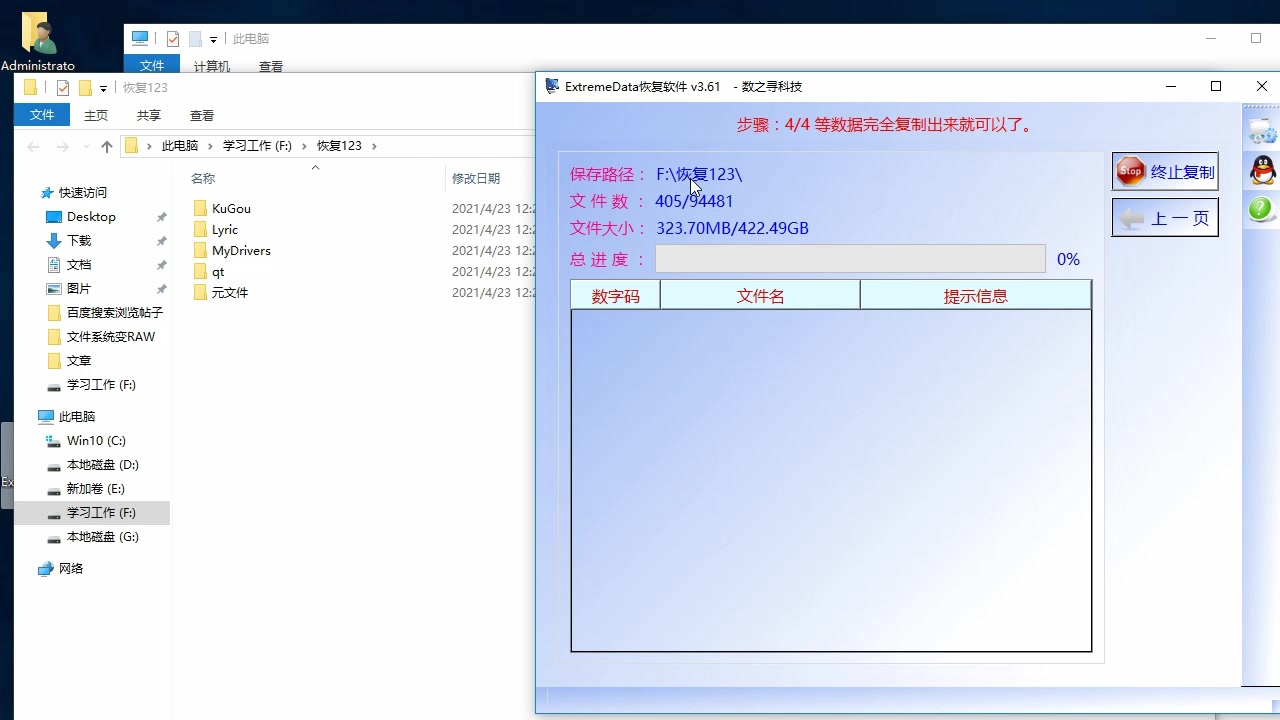Open the green help question icon

tap(1261, 209)
